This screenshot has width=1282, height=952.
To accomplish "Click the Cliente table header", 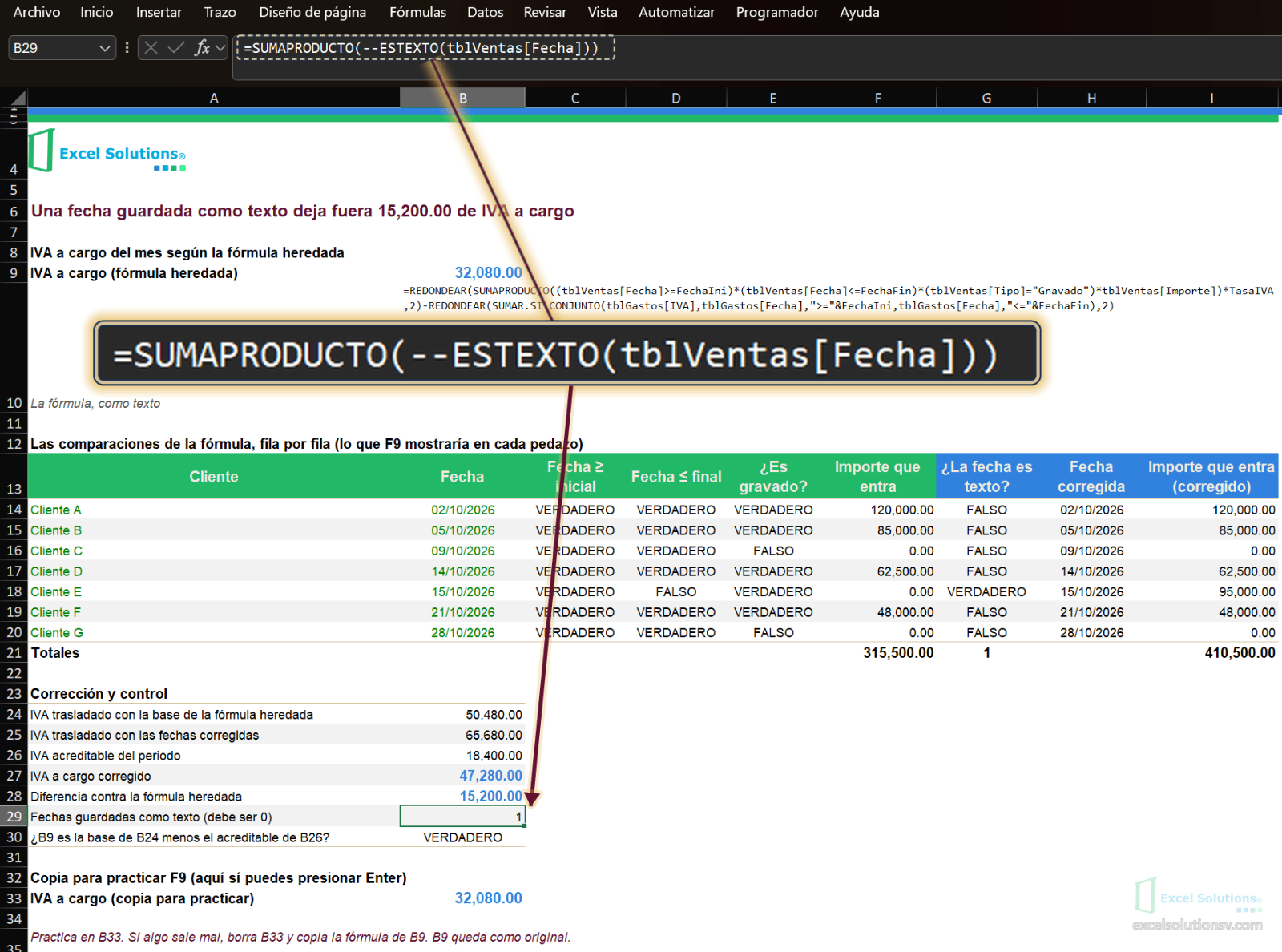I will 214,476.
